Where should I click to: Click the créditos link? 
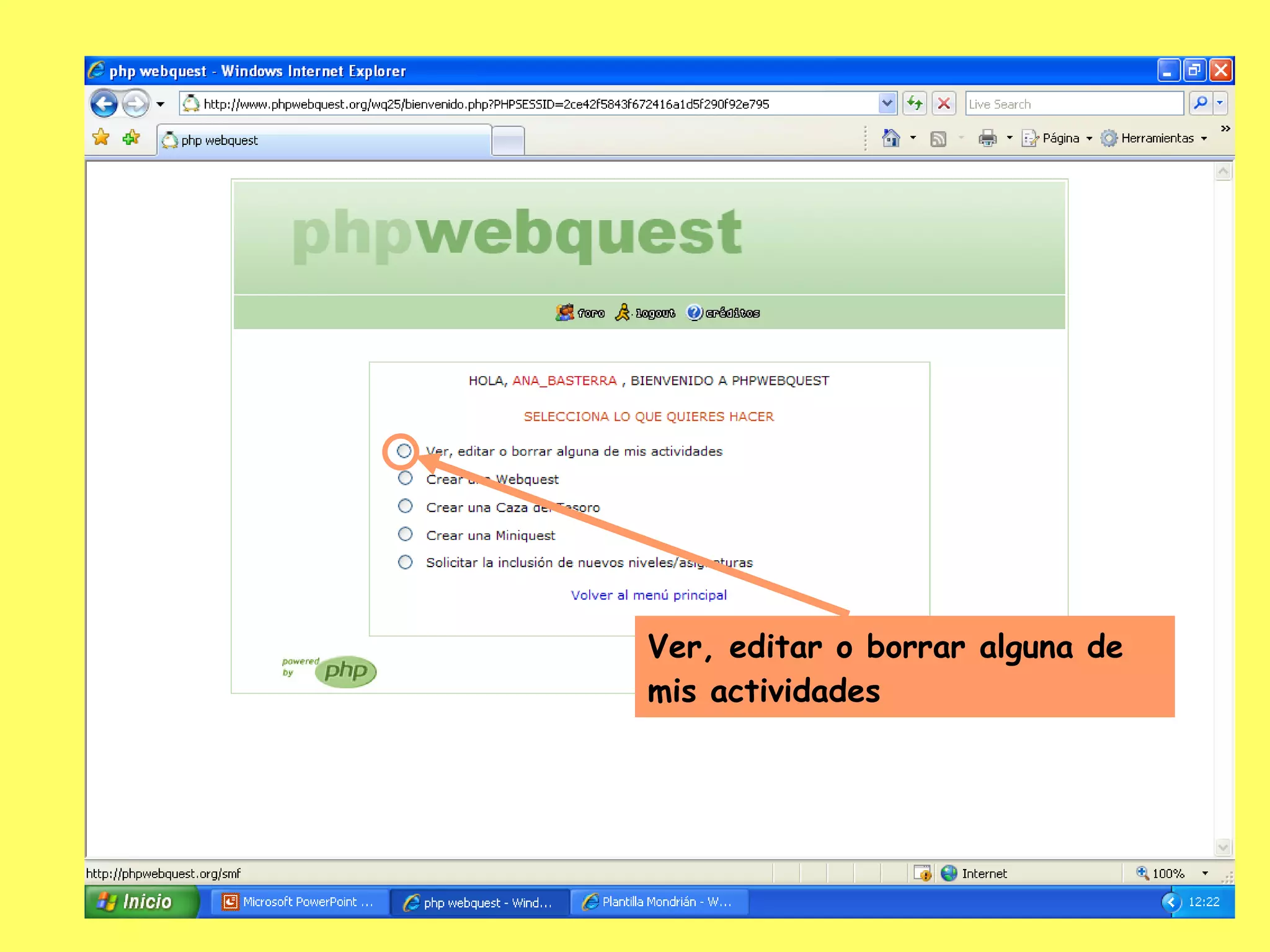732,313
